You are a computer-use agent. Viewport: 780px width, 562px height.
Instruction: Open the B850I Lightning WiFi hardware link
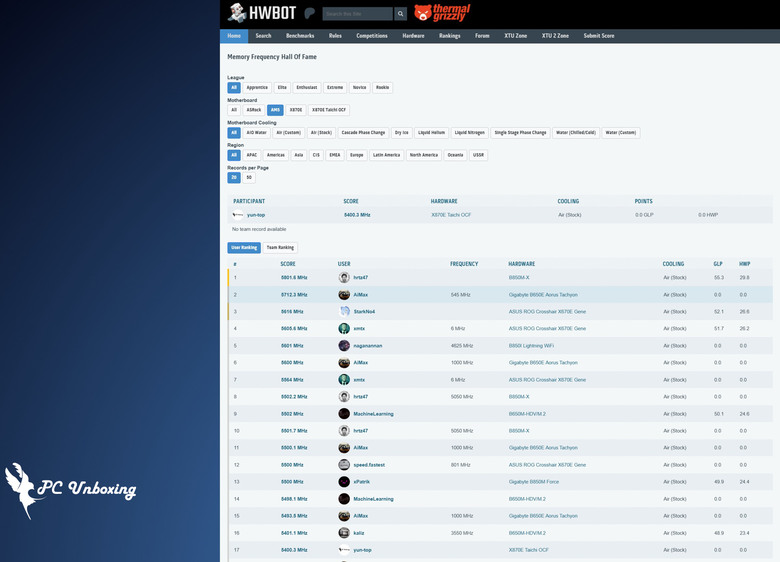531,346
